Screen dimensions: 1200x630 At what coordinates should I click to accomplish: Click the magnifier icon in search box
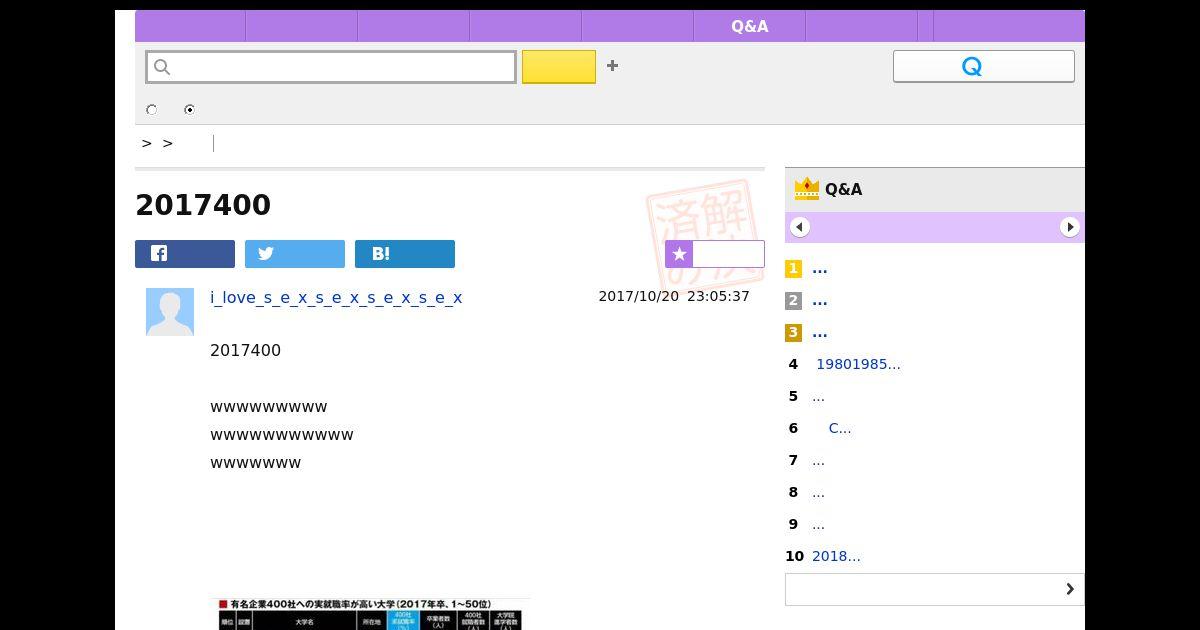pyautogui.click(x=162, y=67)
